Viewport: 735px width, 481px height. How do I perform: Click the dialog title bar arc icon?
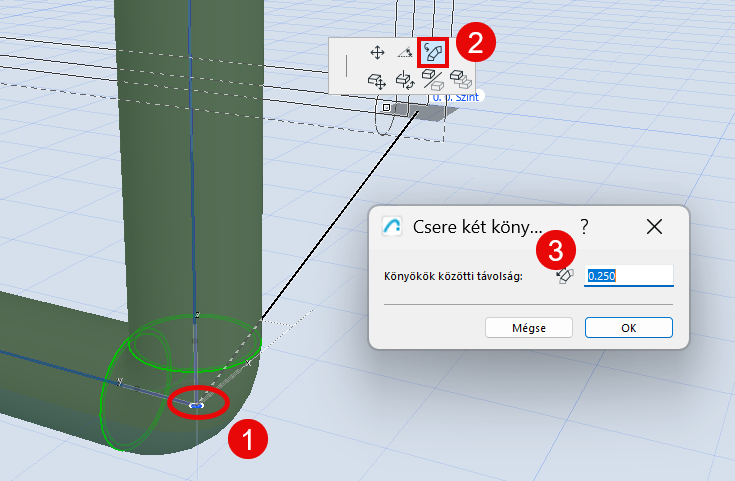(x=392, y=226)
